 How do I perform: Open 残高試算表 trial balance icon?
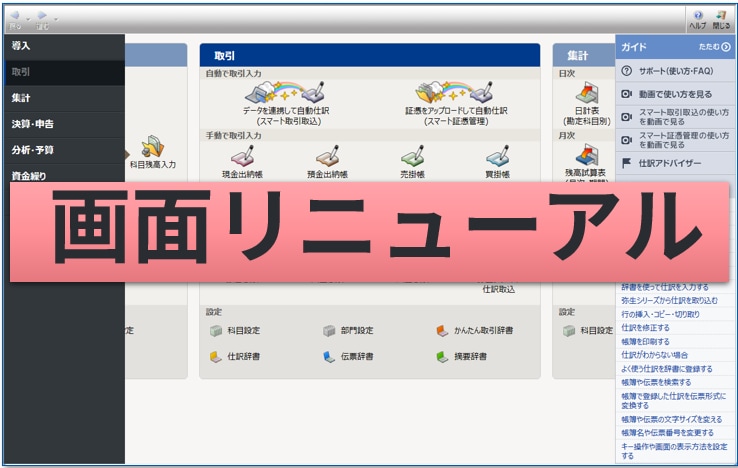pos(587,157)
